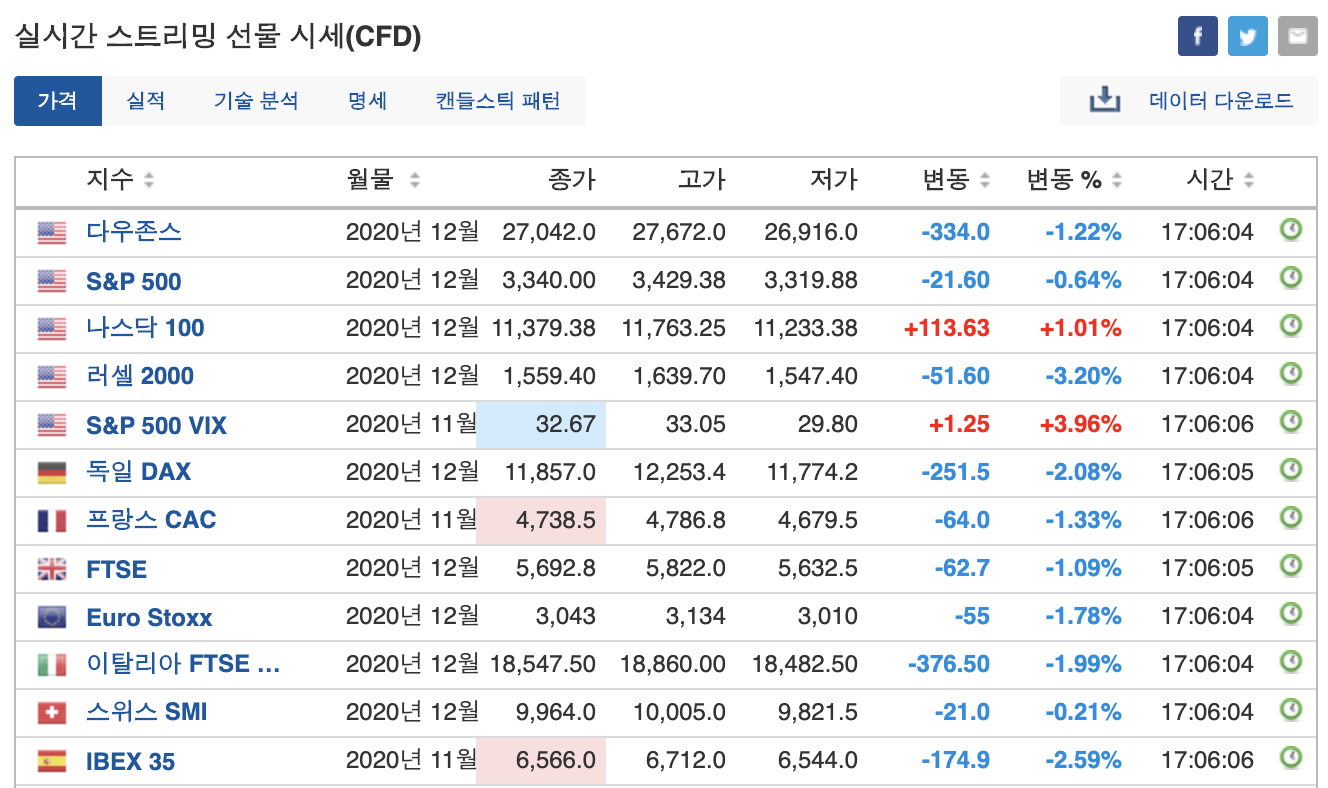1328x788 pixels.
Task: Share via Twitter icon
Action: tap(1247, 37)
